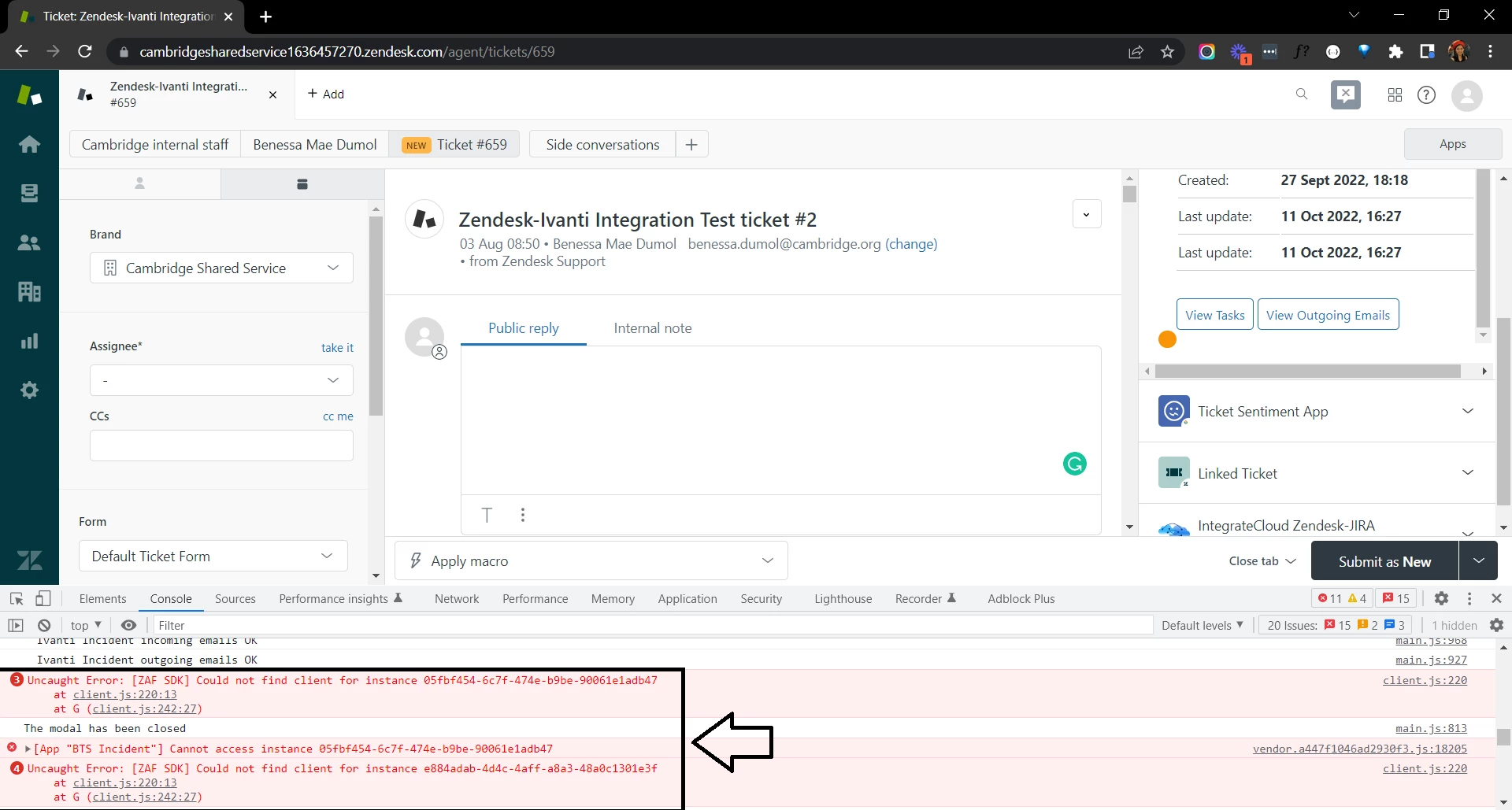
Task: Toggle the Apps panel button
Action: (1452, 144)
